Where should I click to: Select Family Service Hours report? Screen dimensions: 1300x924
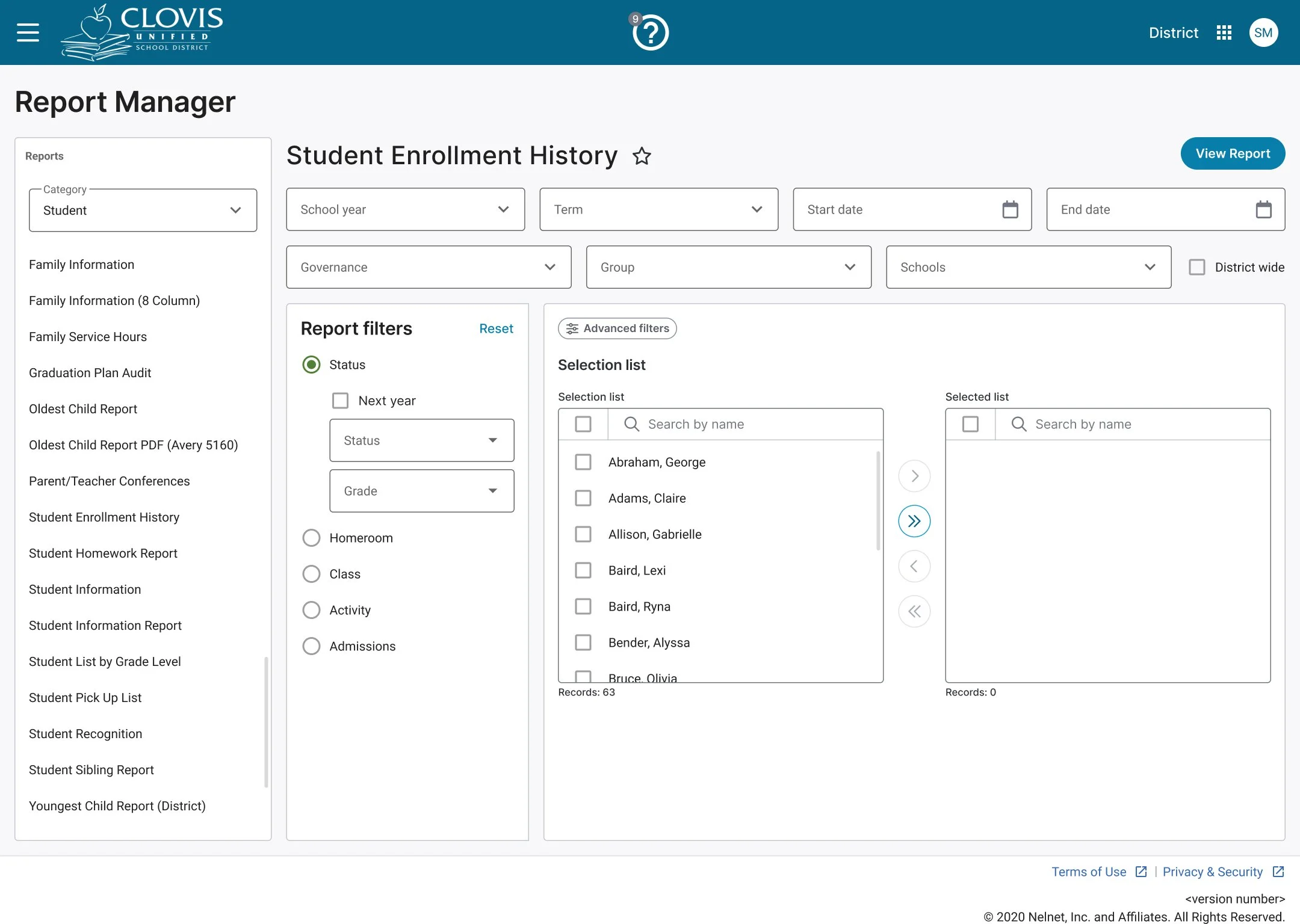point(88,337)
